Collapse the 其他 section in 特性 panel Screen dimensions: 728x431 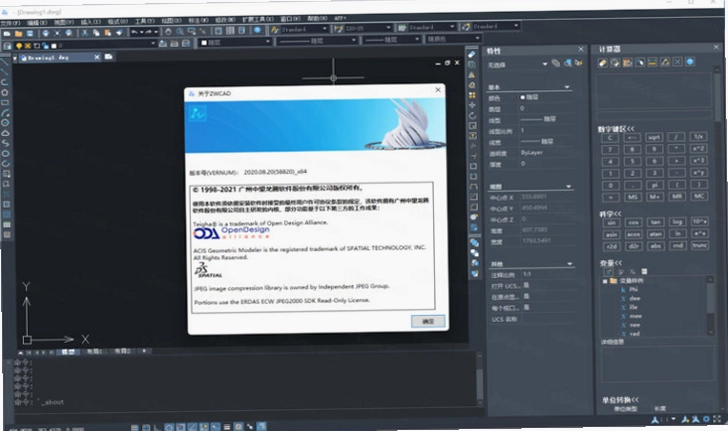point(570,264)
